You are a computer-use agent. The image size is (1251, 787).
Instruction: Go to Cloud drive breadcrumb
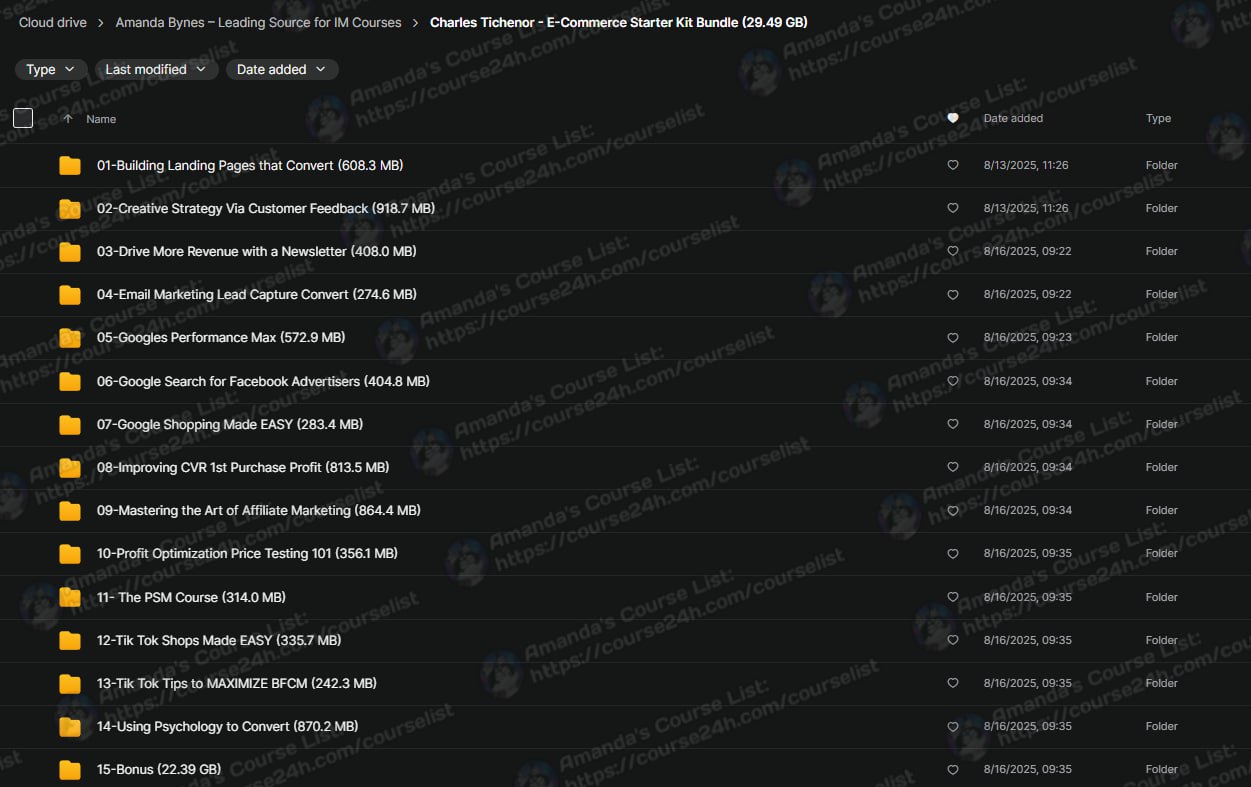[x=53, y=22]
